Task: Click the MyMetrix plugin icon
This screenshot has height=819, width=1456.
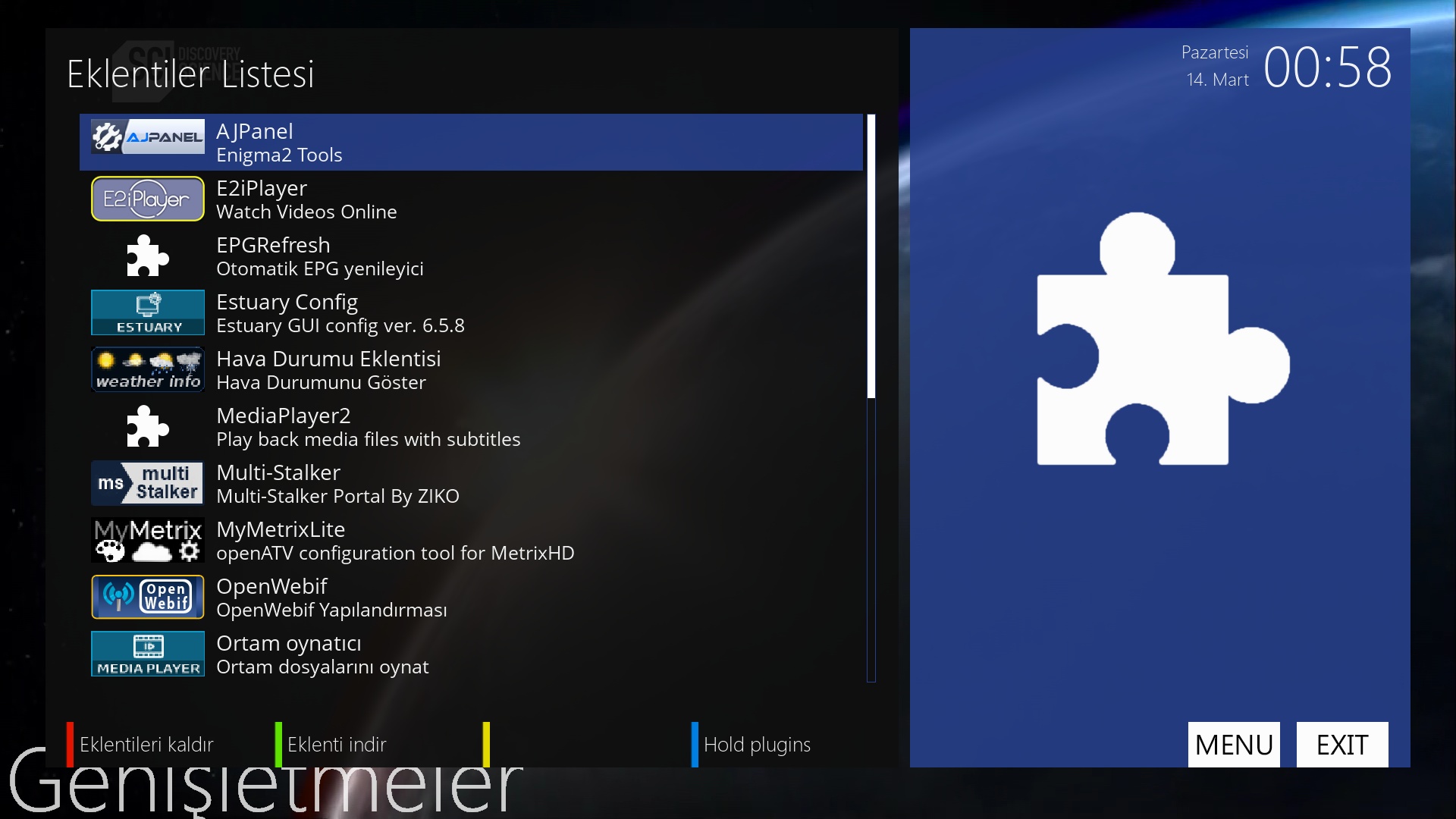Action: [x=148, y=540]
